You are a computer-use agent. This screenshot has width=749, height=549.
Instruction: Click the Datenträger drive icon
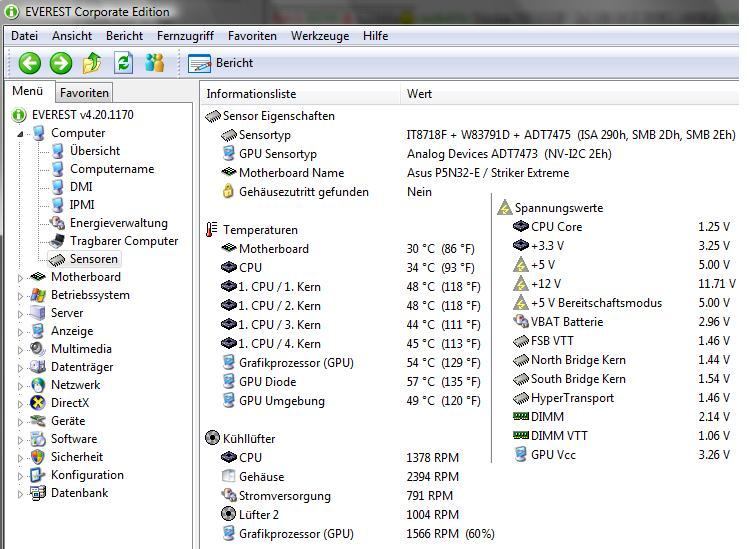point(38,366)
